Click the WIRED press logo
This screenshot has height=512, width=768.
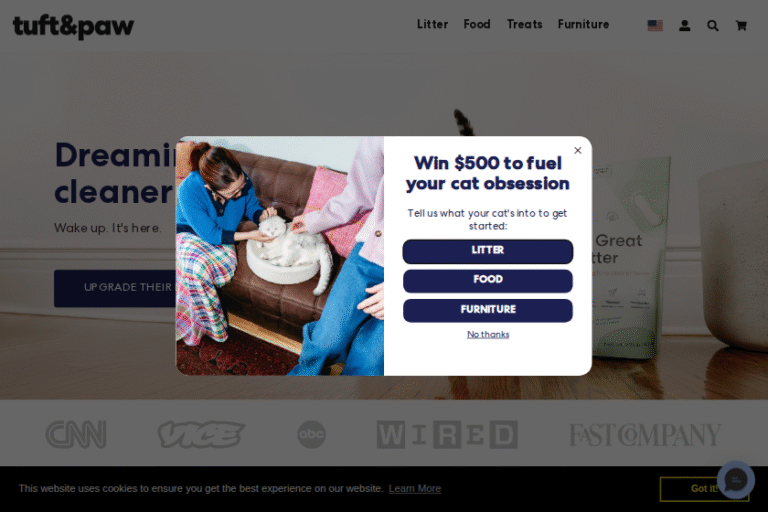[447, 434]
